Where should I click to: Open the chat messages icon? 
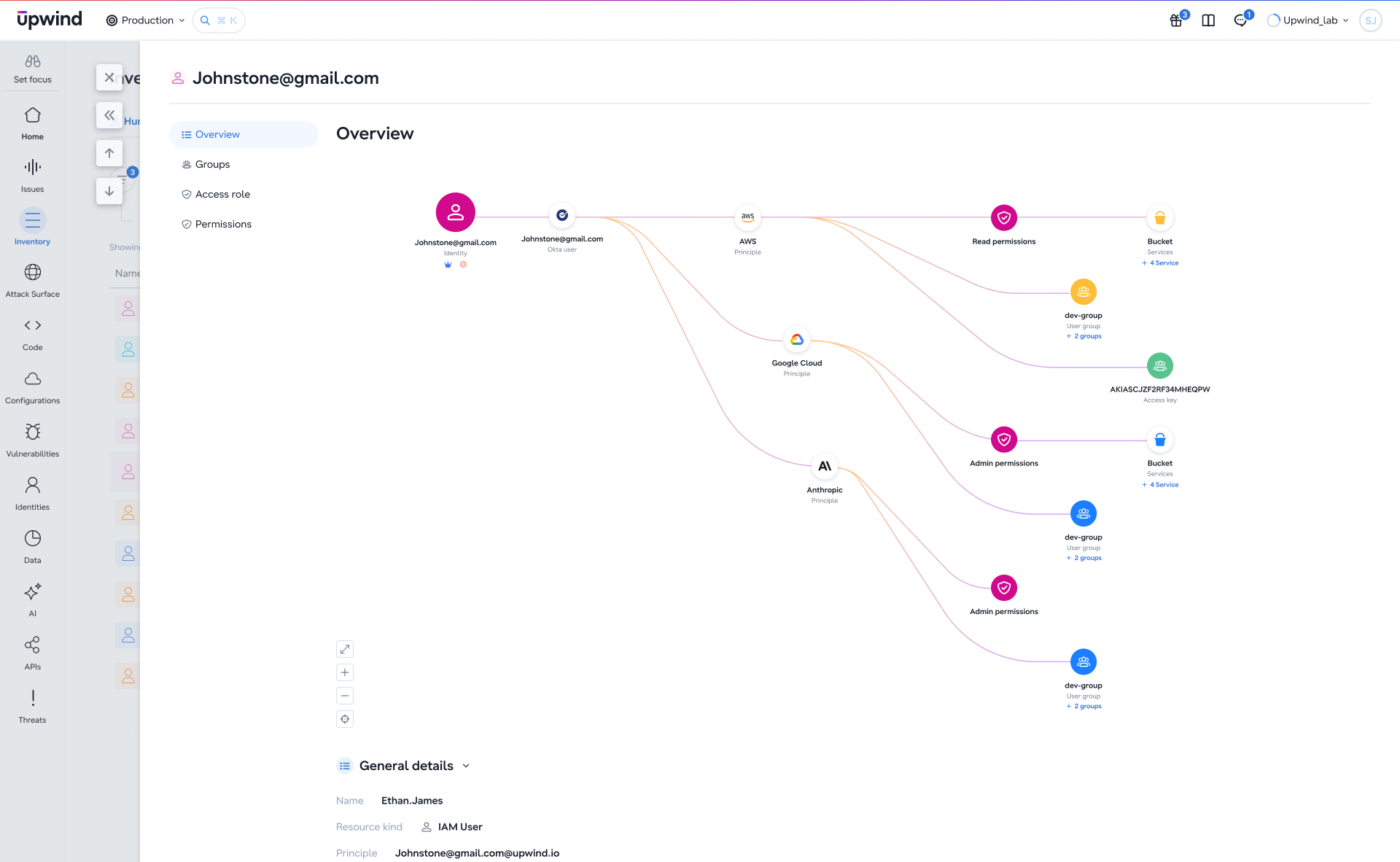click(1240, 20)
